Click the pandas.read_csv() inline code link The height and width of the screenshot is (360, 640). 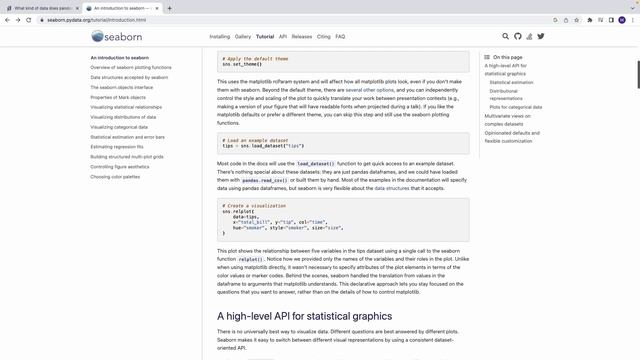[264, 180]
